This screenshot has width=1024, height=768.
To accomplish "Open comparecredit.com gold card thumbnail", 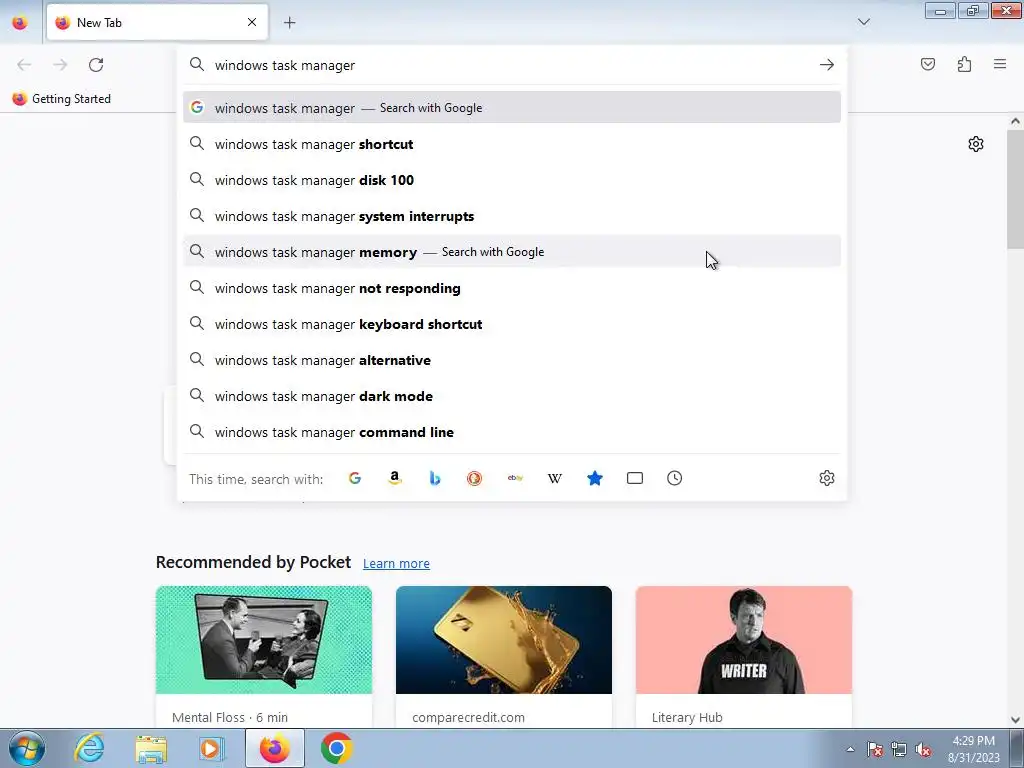I will (504, 640).
